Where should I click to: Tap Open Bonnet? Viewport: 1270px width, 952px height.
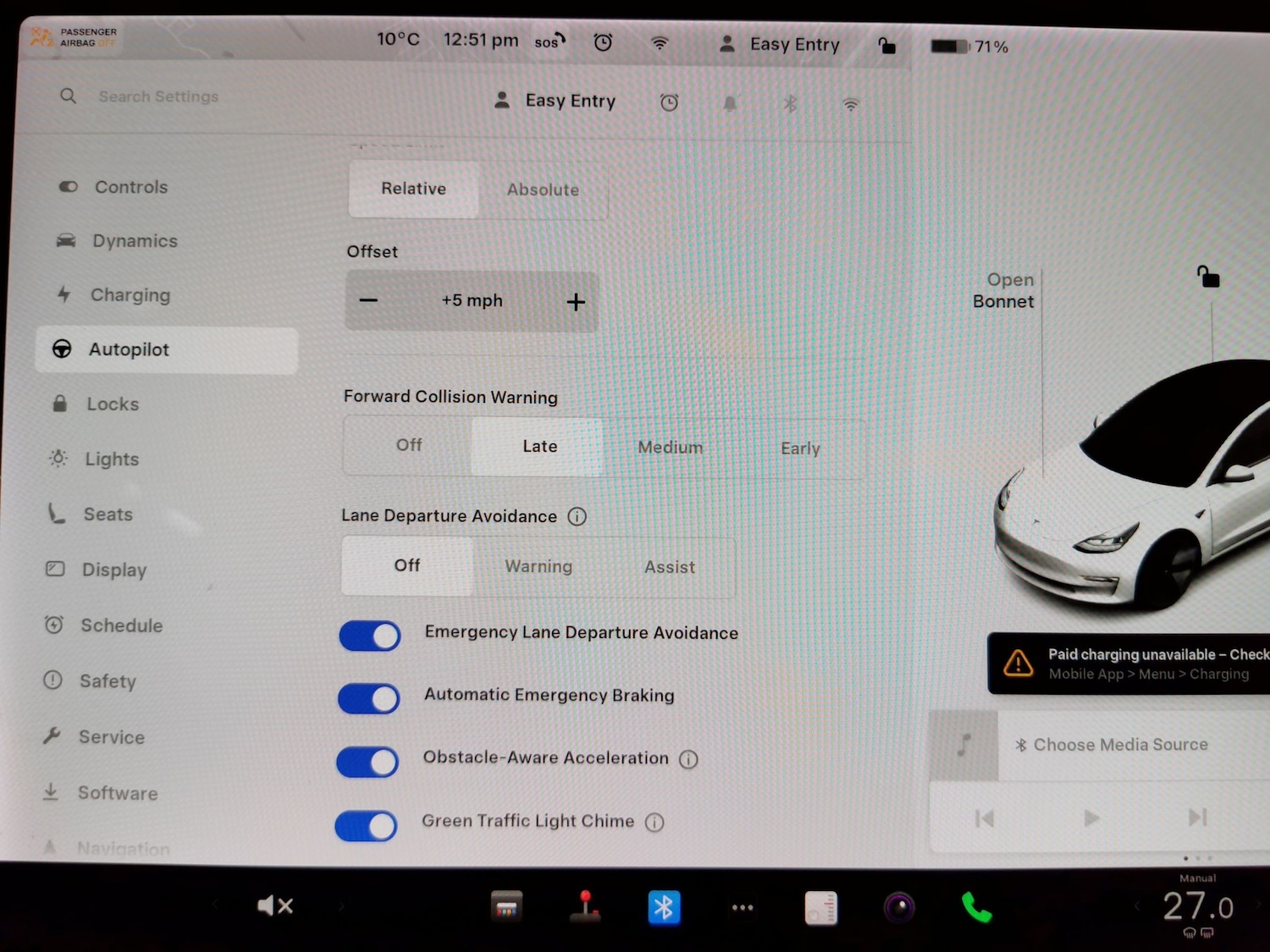click(1003, 290)
